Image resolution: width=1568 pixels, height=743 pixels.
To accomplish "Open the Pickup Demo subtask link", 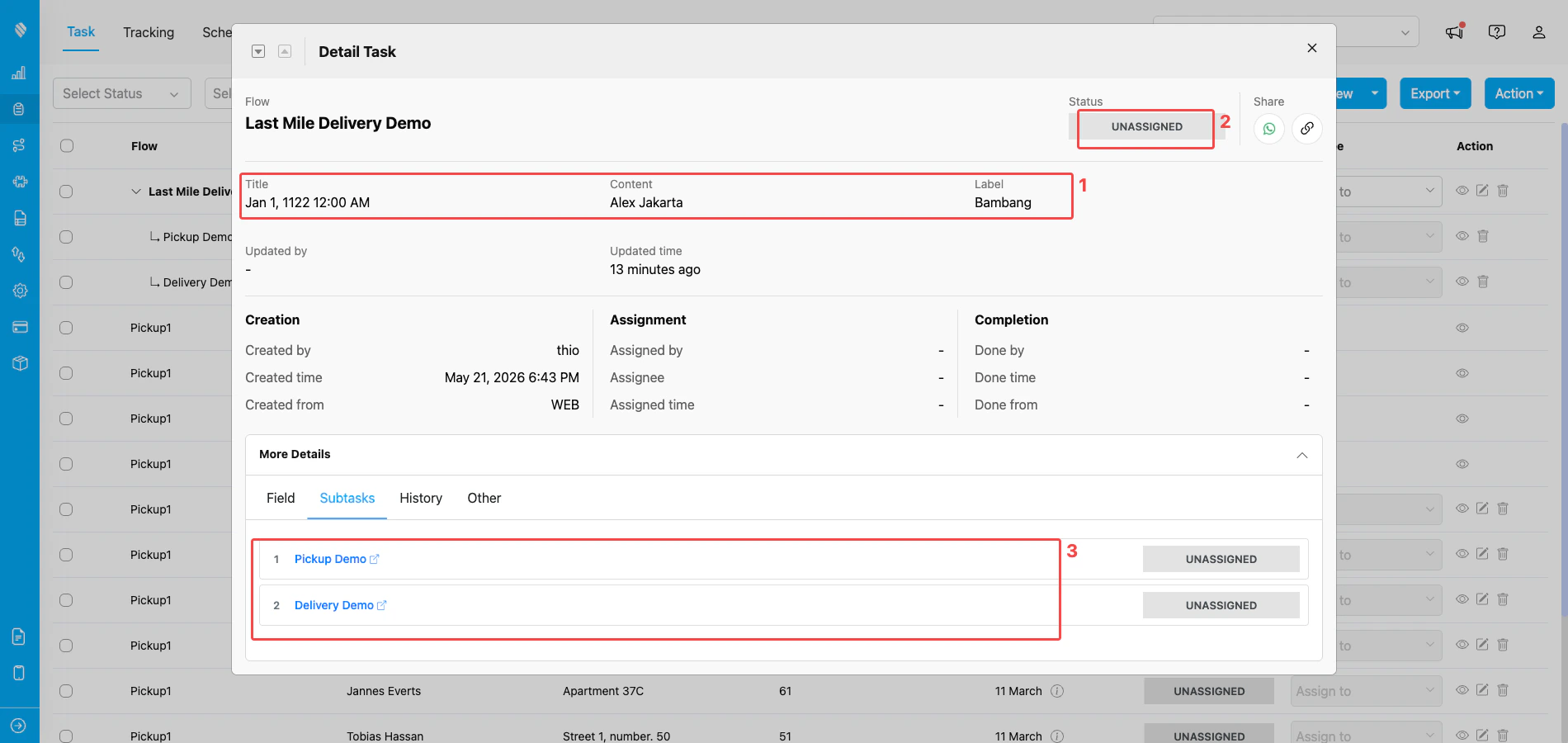I will click(330, 559).
